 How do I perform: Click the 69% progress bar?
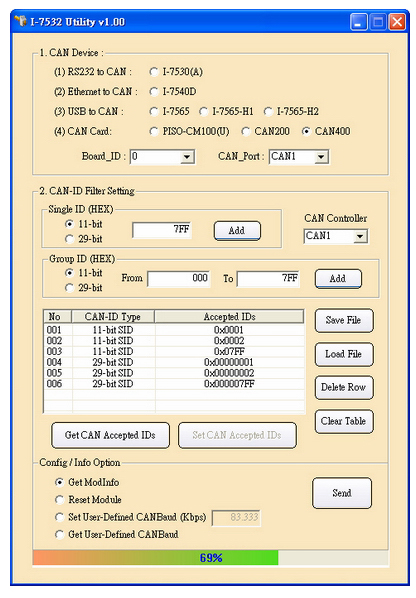click(210, 558)
